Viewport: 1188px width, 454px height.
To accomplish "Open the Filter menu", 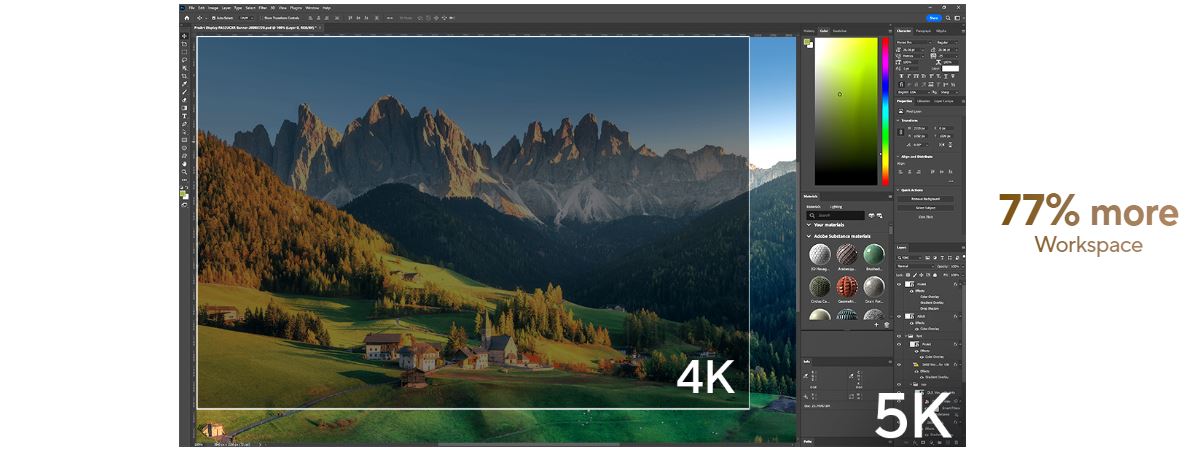I will (x=262, y=8).
